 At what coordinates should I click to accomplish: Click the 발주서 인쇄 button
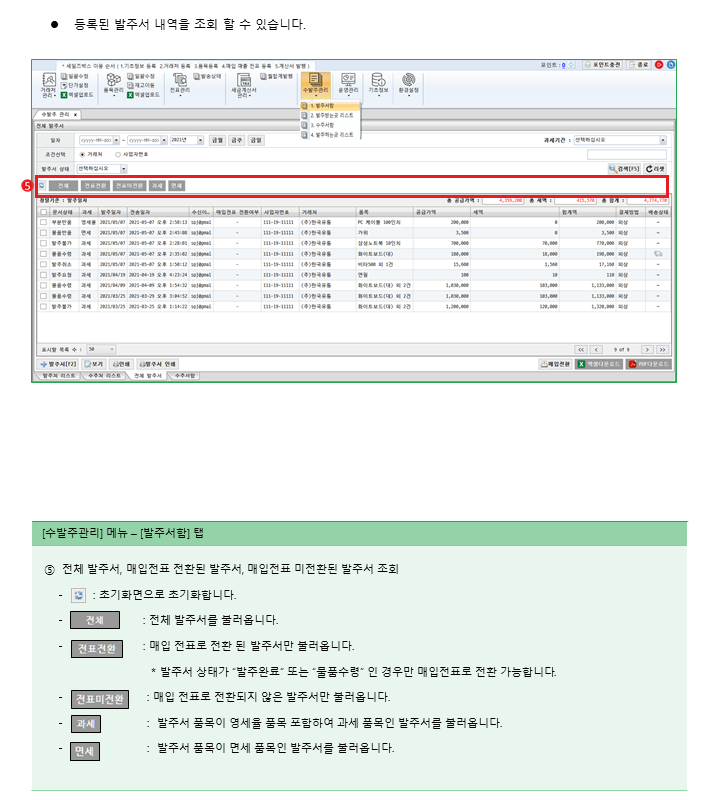(158, 364)
